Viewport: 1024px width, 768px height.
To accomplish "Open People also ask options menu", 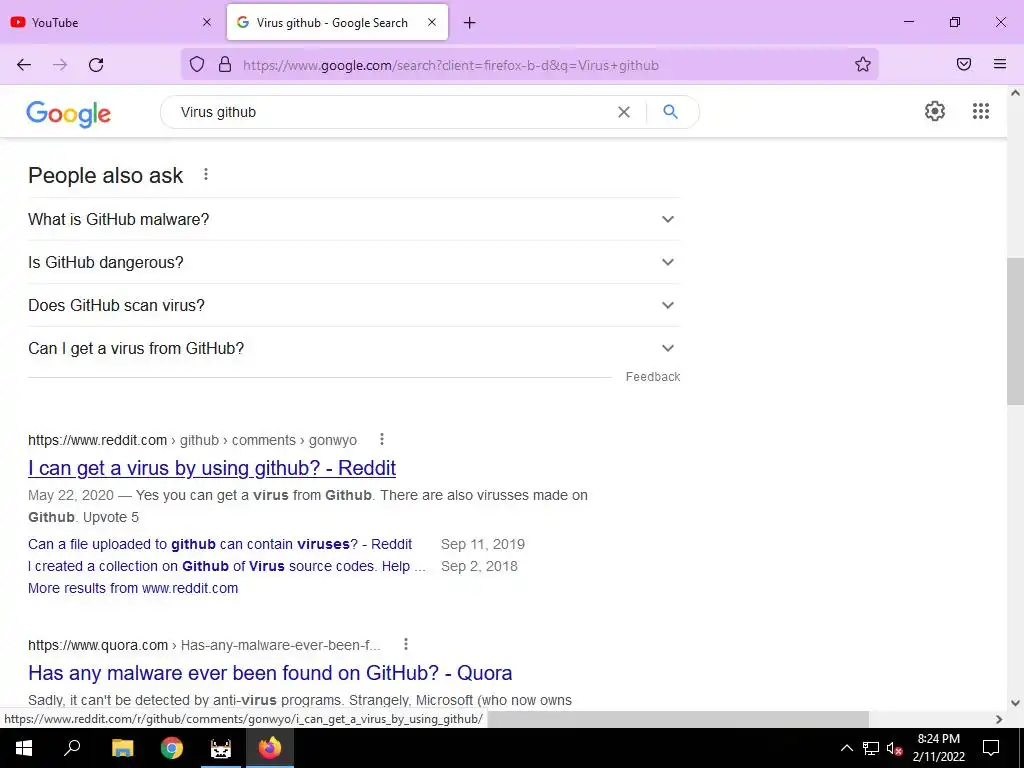I will tap(206, 174).
